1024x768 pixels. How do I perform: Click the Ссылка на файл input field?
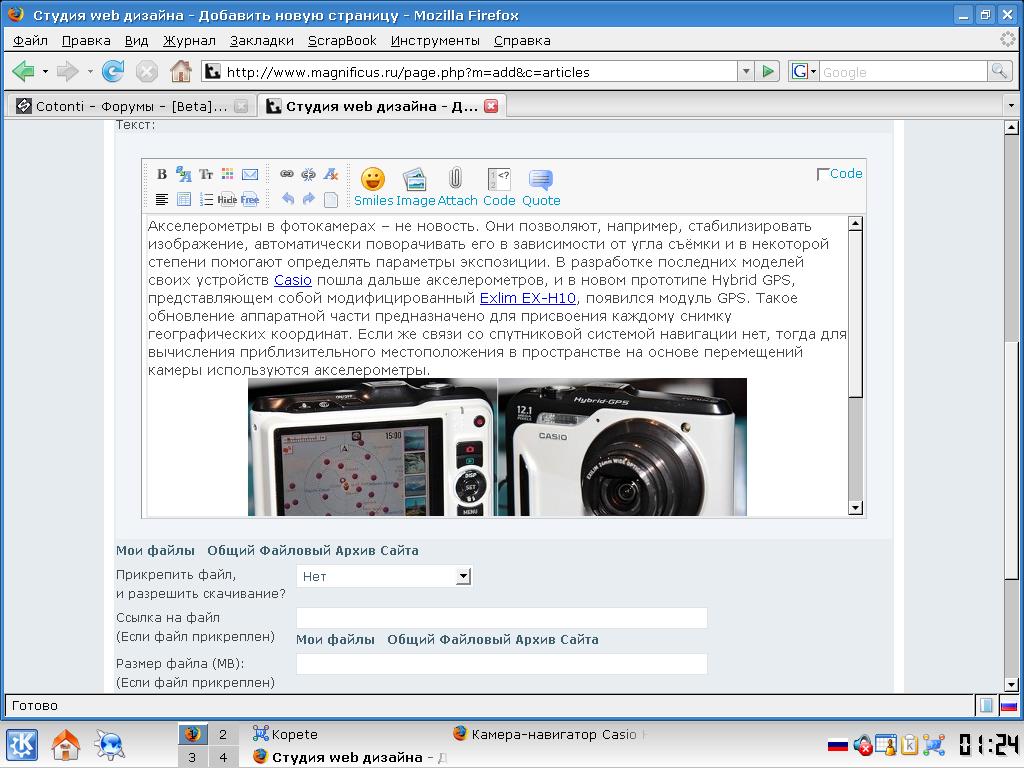[x=501, y=618]
